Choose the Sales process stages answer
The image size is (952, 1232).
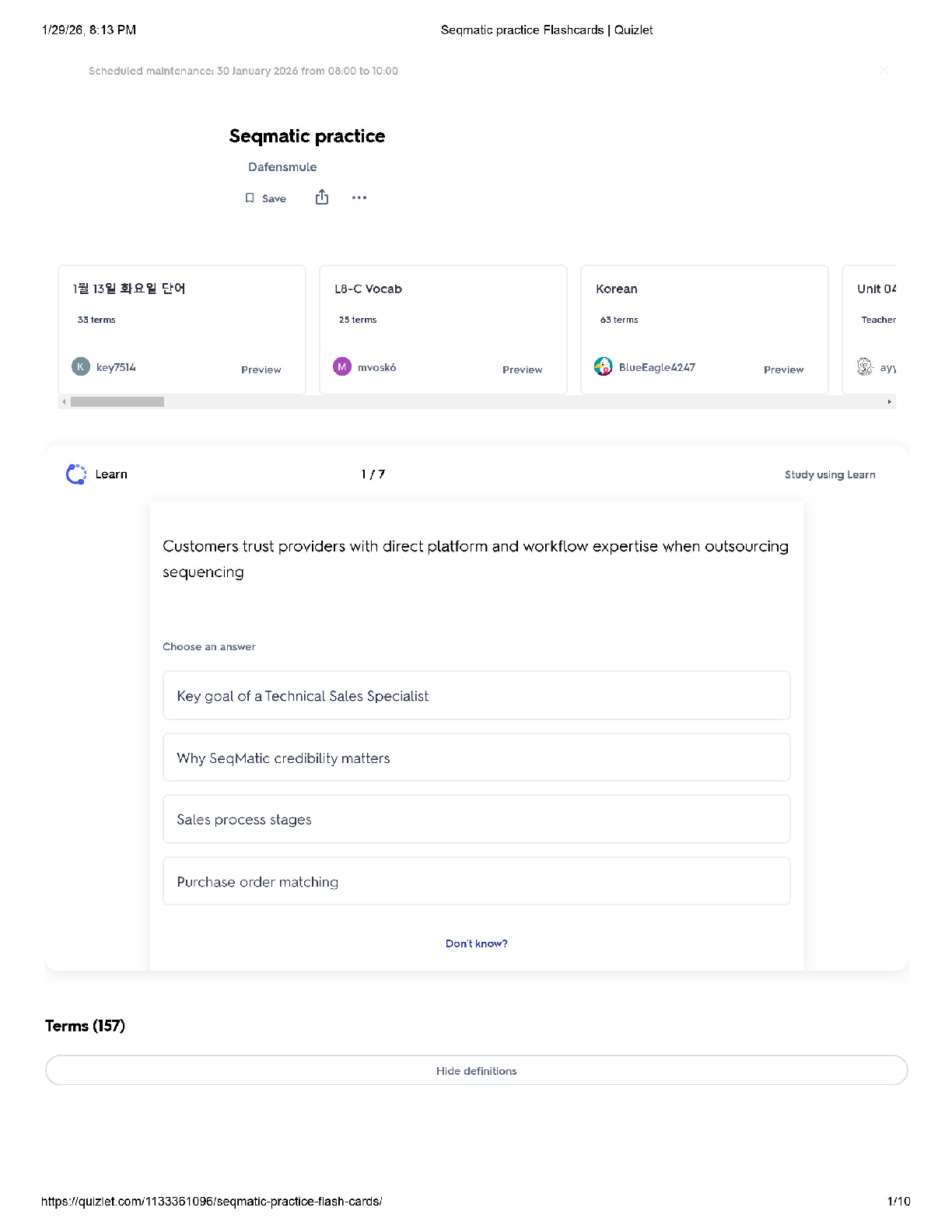[476, 820]
